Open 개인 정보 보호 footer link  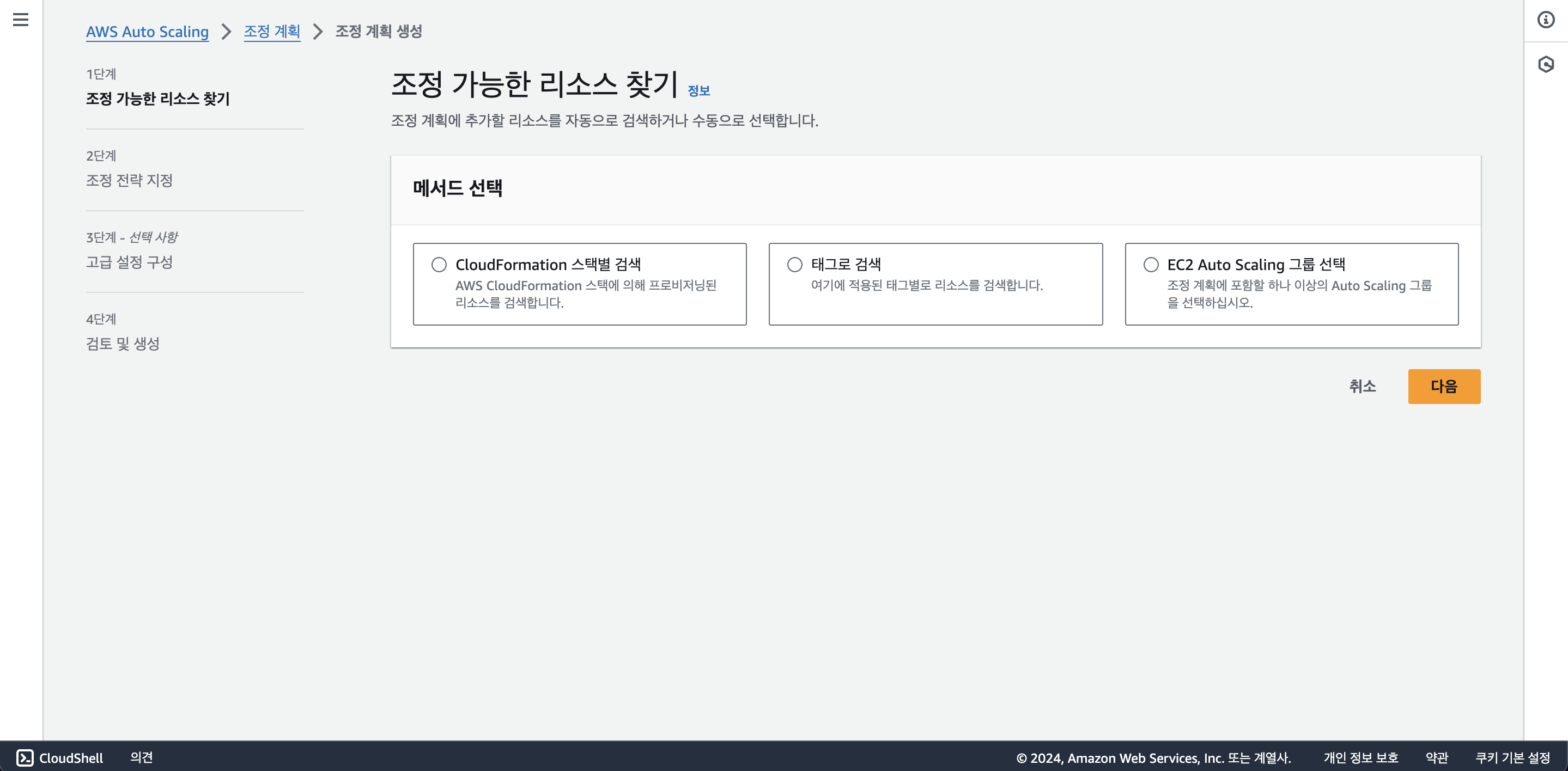point(1360,757)
